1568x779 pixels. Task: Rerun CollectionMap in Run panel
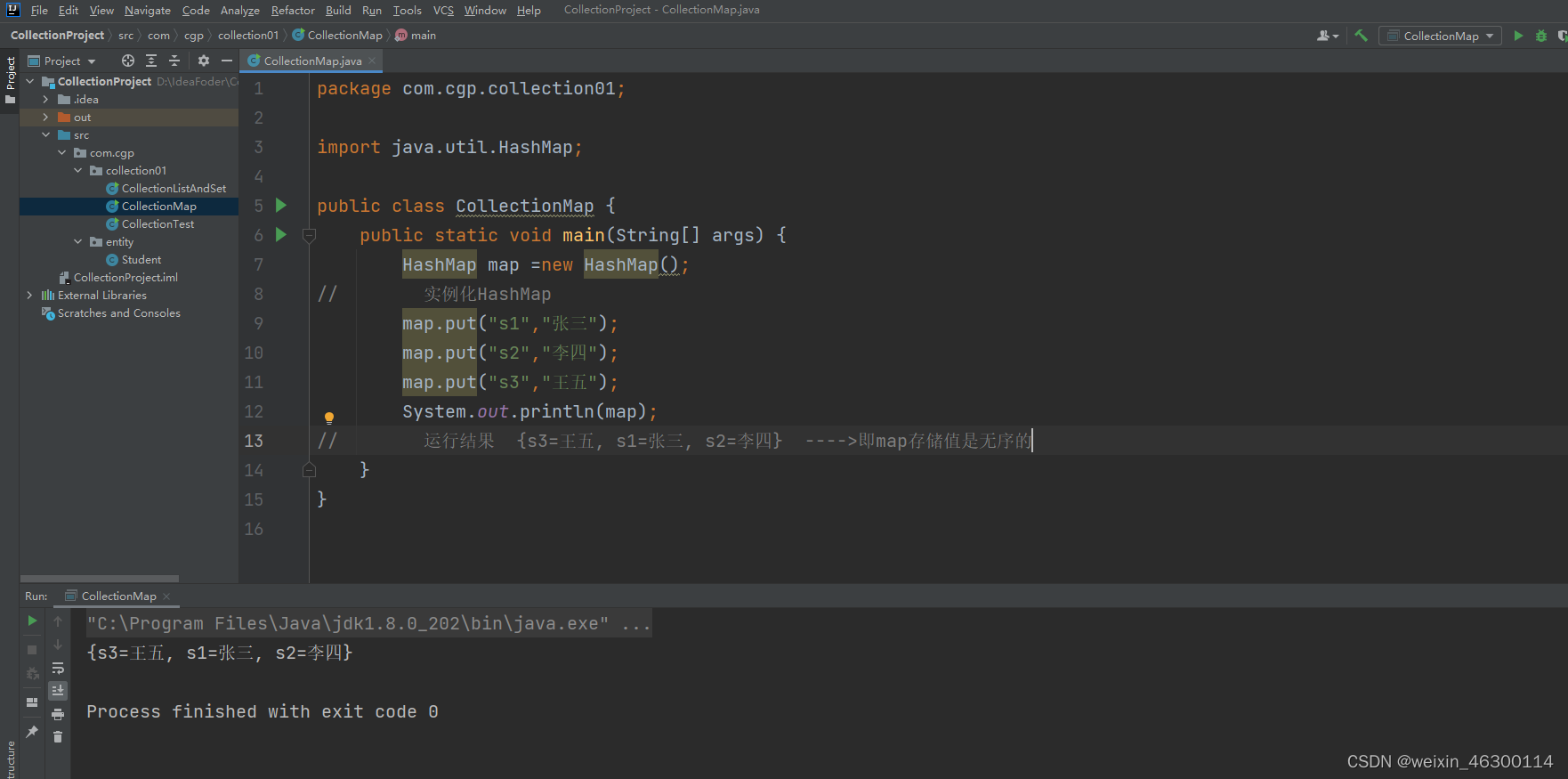point(32,621)
